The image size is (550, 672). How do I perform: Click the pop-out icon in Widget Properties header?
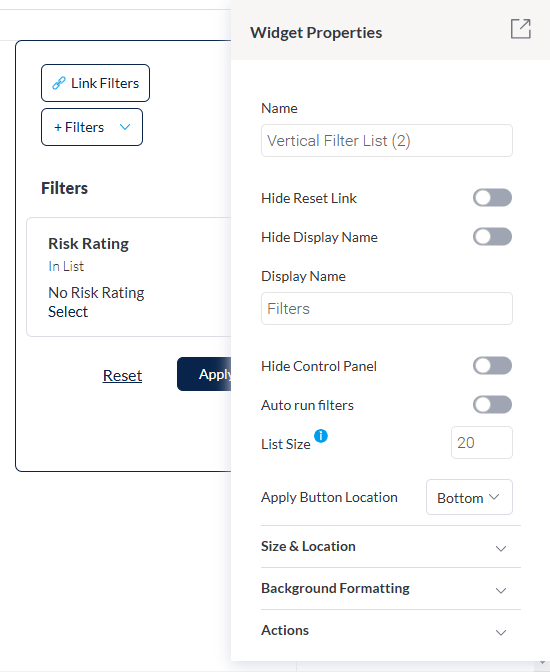(x=520, y=29)
